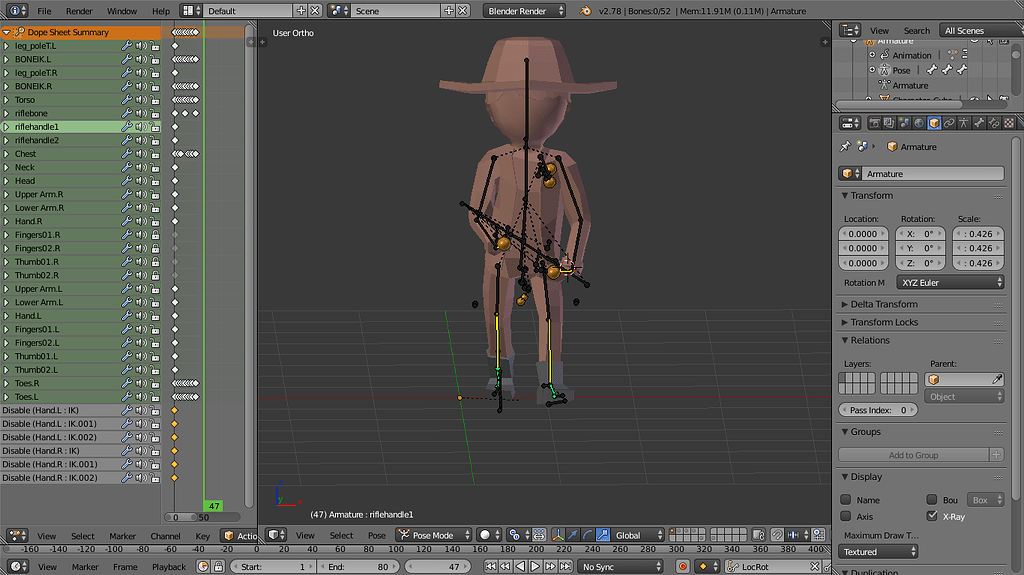This screenshot has width=1024, height=575.
Task: Click the Blender logo in header
Action: 585,10
